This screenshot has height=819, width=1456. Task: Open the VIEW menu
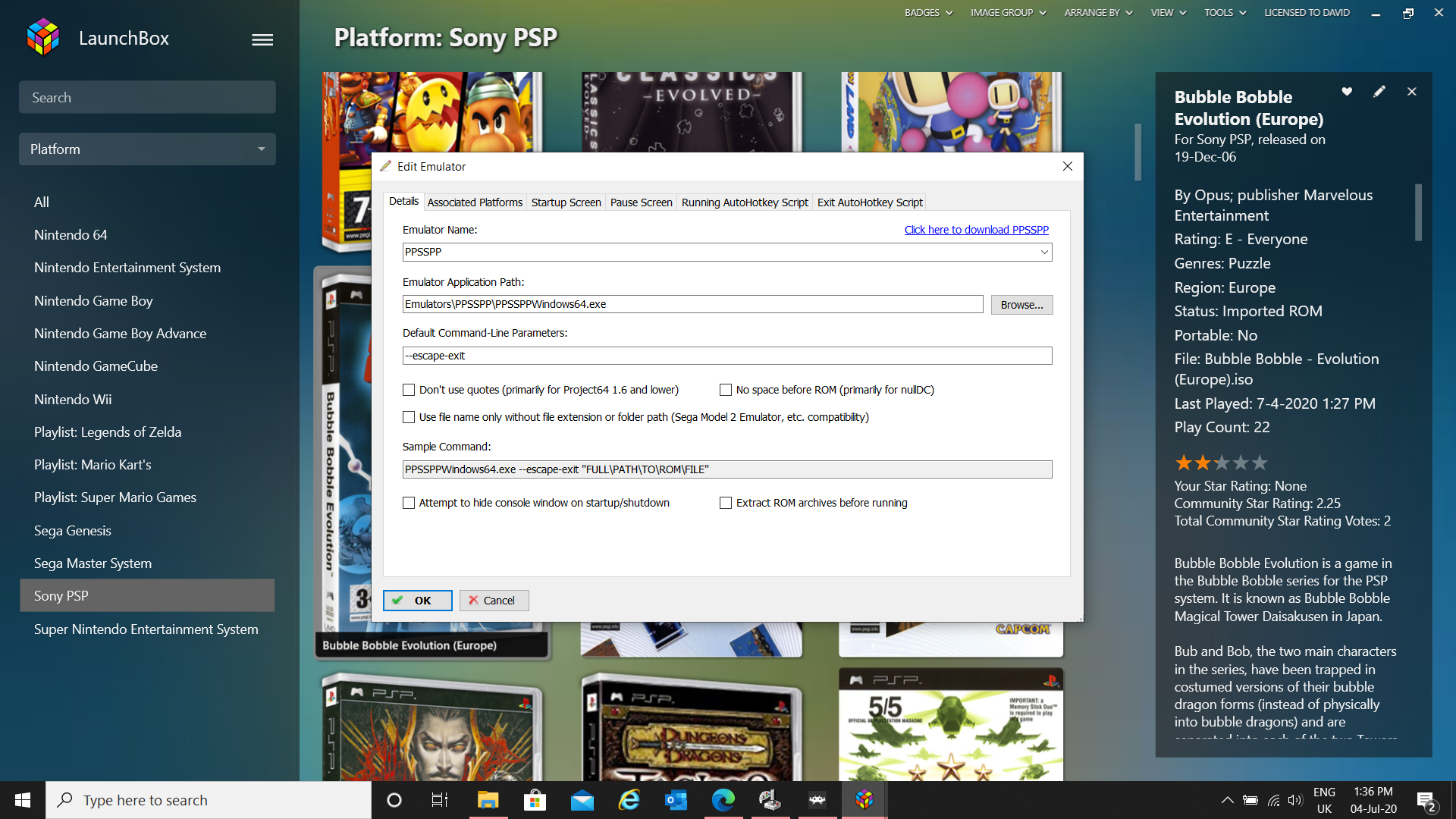coord(1168,12)
